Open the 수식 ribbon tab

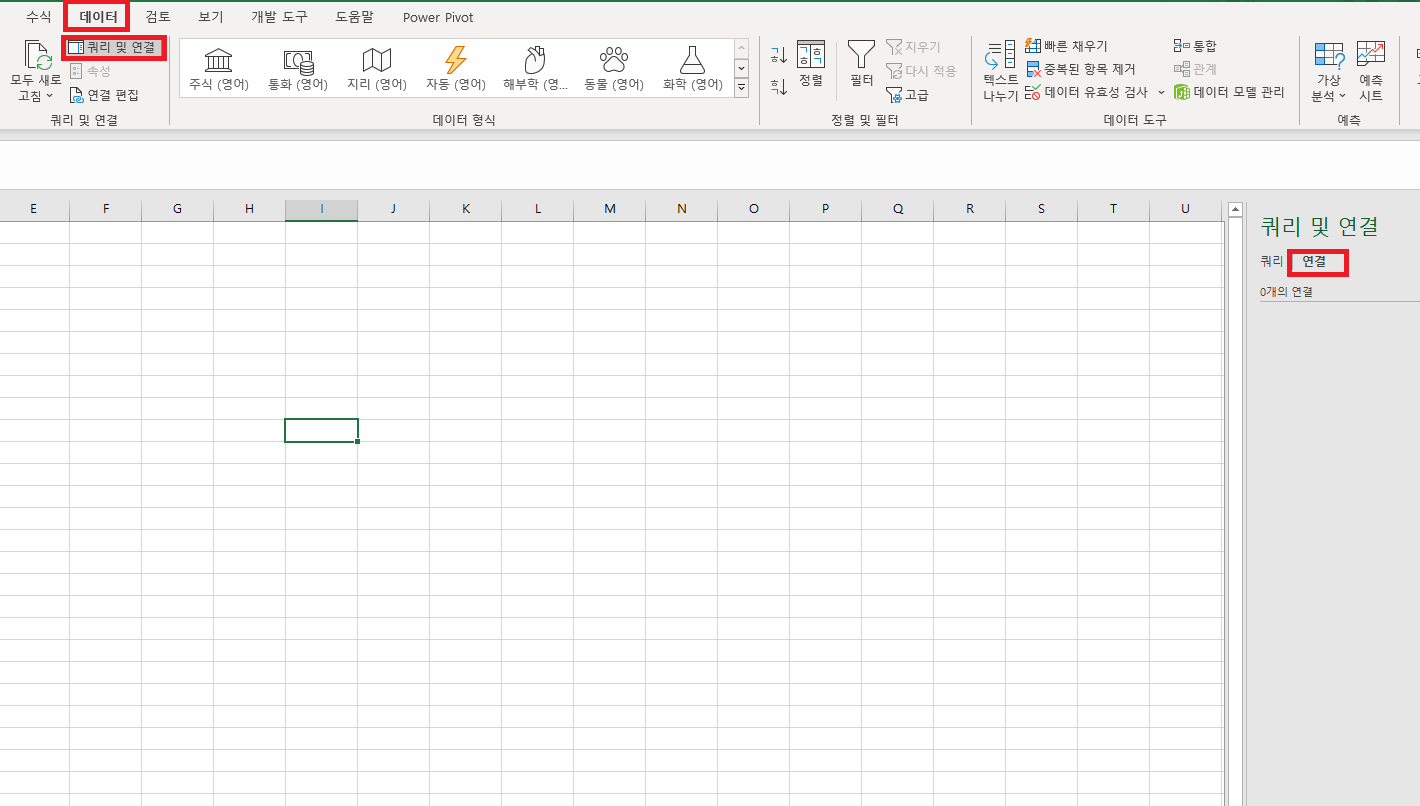point(38,17)
